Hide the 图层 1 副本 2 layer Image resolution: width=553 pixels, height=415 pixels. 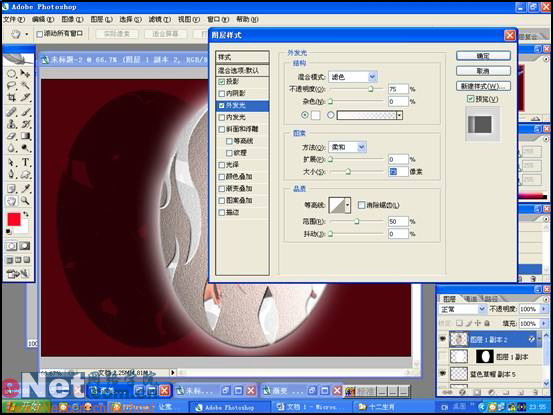click(x=443, y=339)
